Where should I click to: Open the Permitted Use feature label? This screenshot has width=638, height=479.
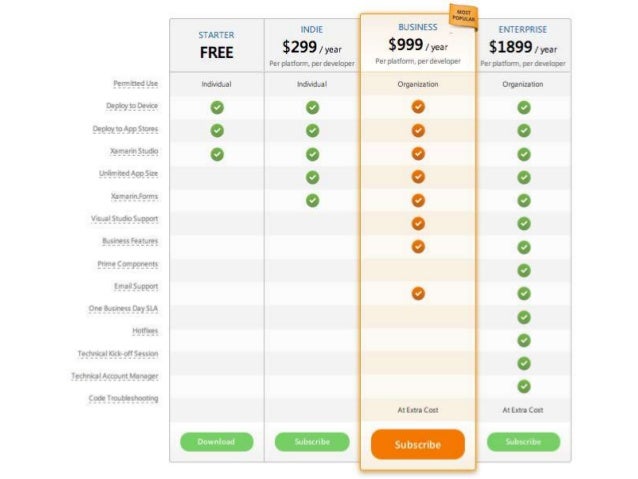(135, 83)
